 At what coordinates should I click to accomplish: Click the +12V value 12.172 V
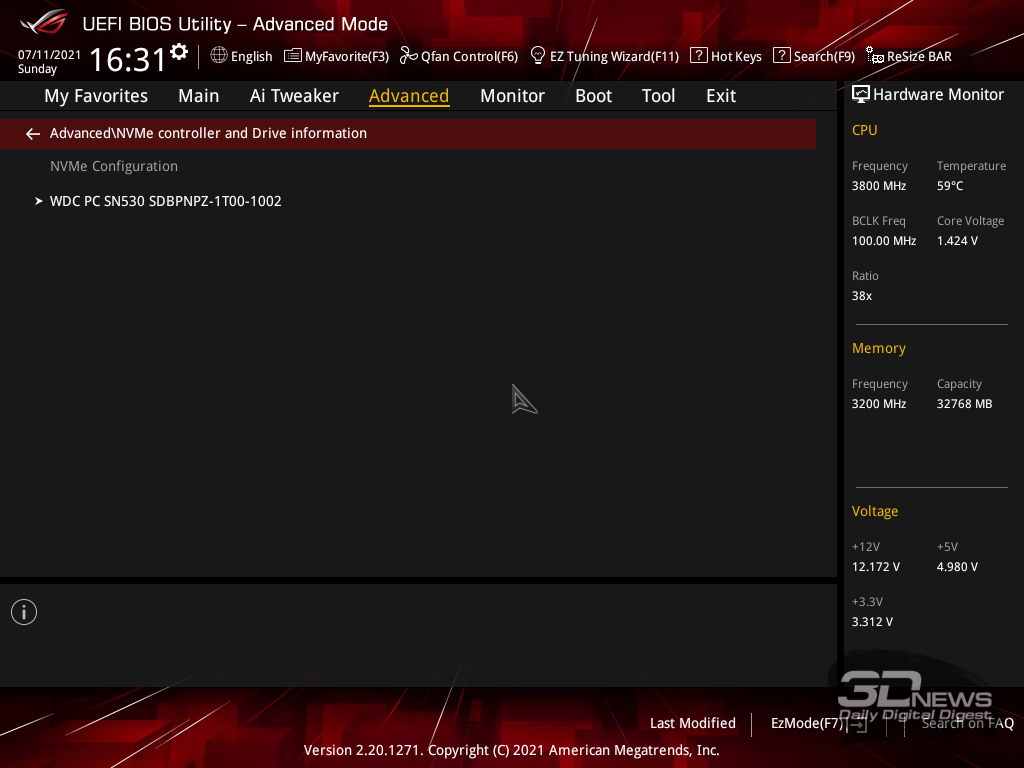click(x=875, y=567)
